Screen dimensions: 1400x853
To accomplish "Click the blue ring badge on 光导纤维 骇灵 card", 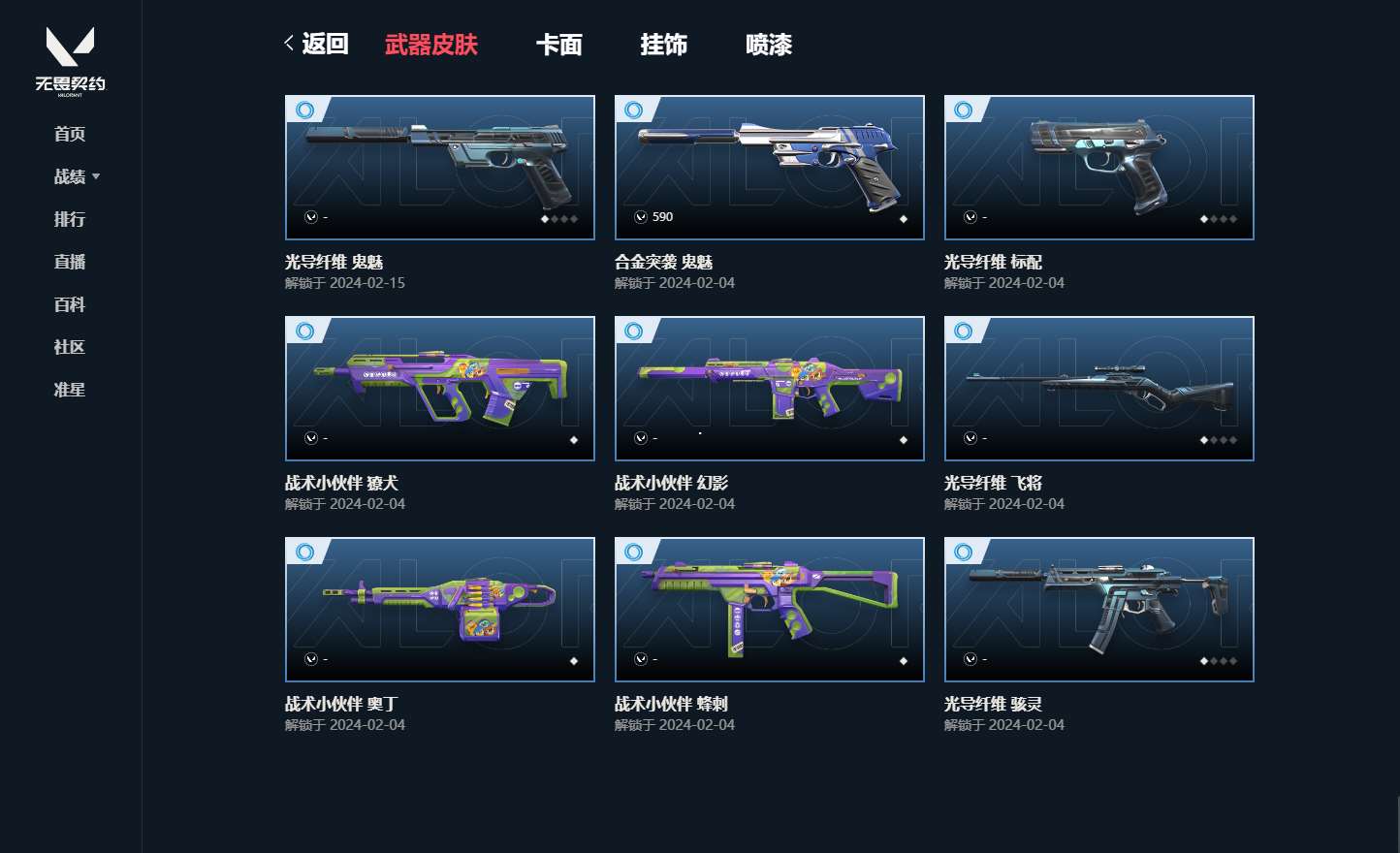I will (964, 552).
